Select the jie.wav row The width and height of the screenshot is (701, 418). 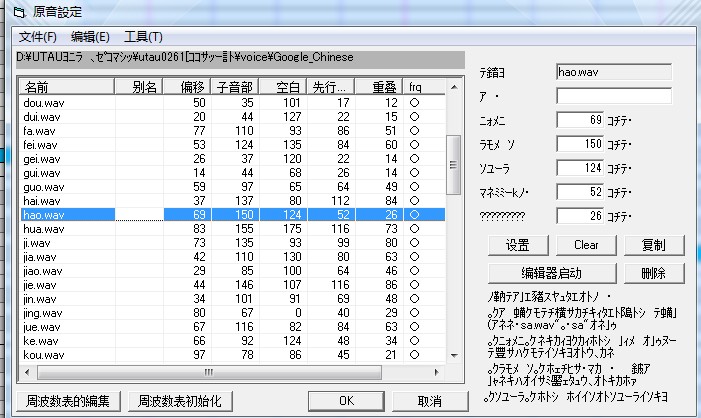[232, 285]
